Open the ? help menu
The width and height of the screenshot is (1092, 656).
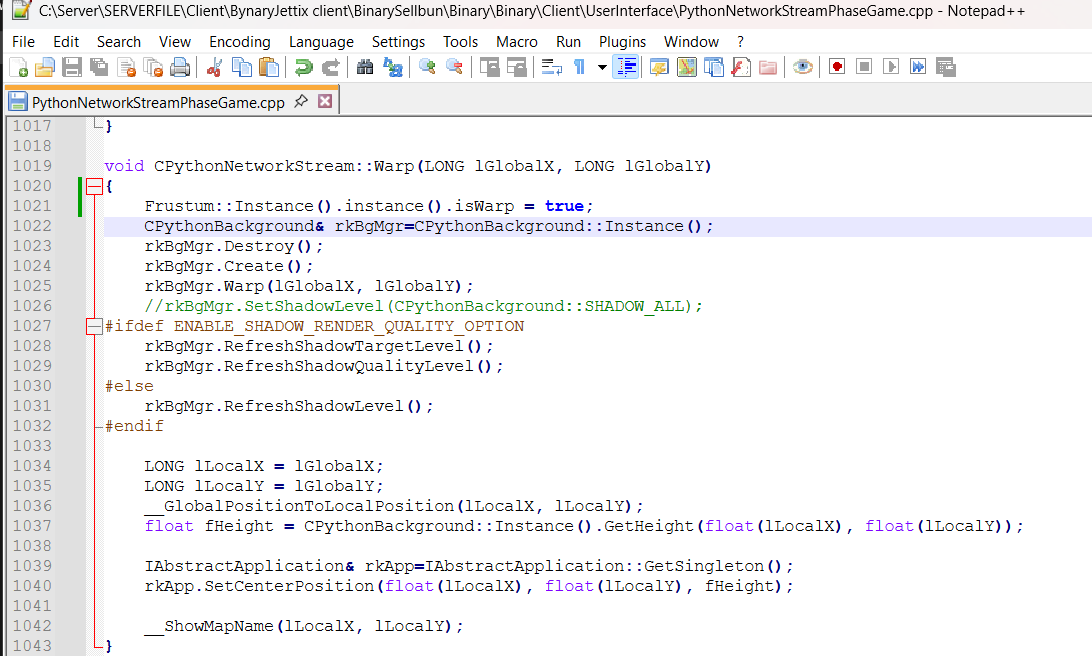pyautogui.click(x=740, y=42)
